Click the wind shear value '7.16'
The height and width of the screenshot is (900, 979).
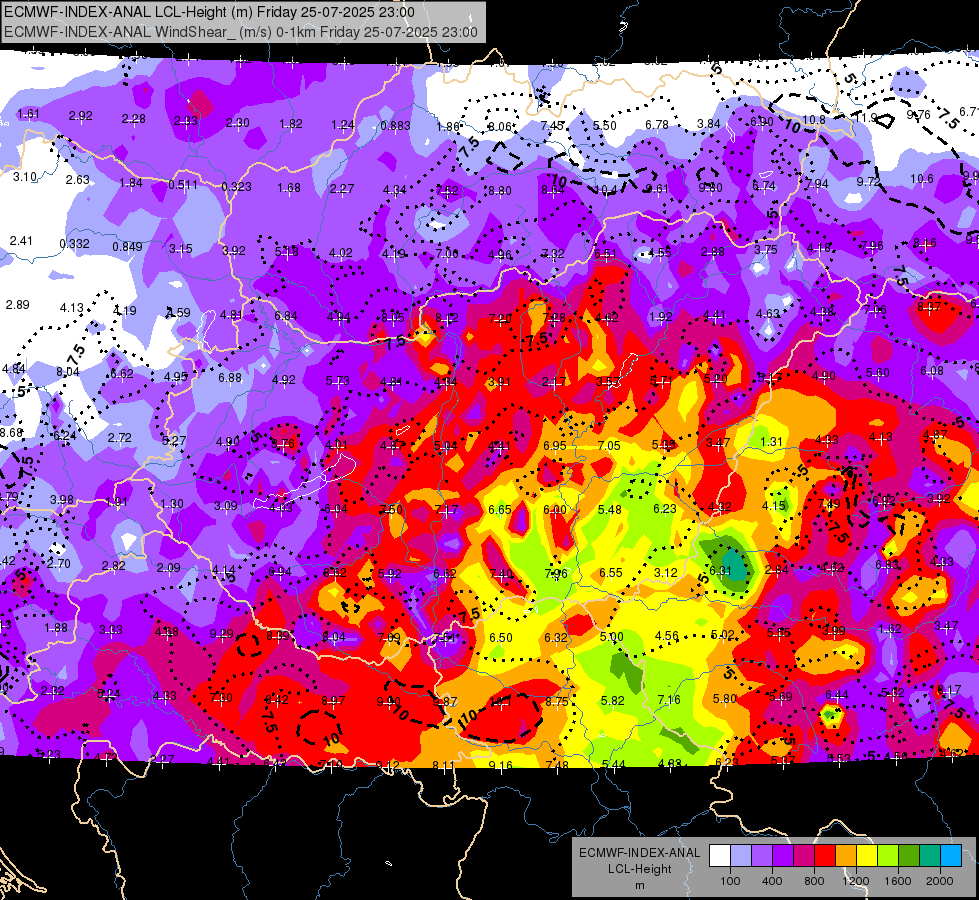(669, 700)
